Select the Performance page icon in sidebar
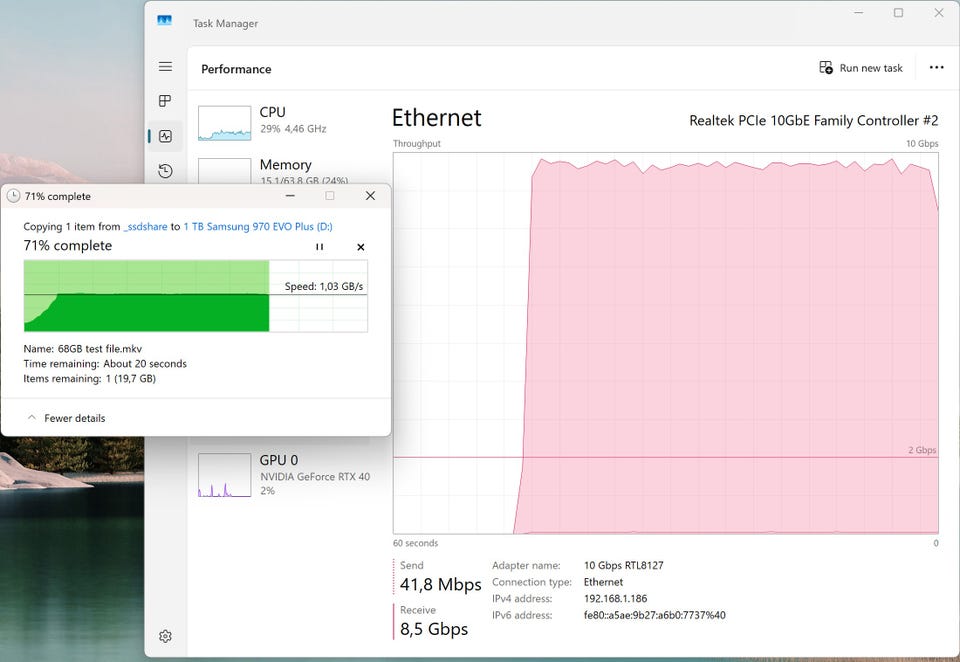960x662 pixels. (x=165, y=136)
